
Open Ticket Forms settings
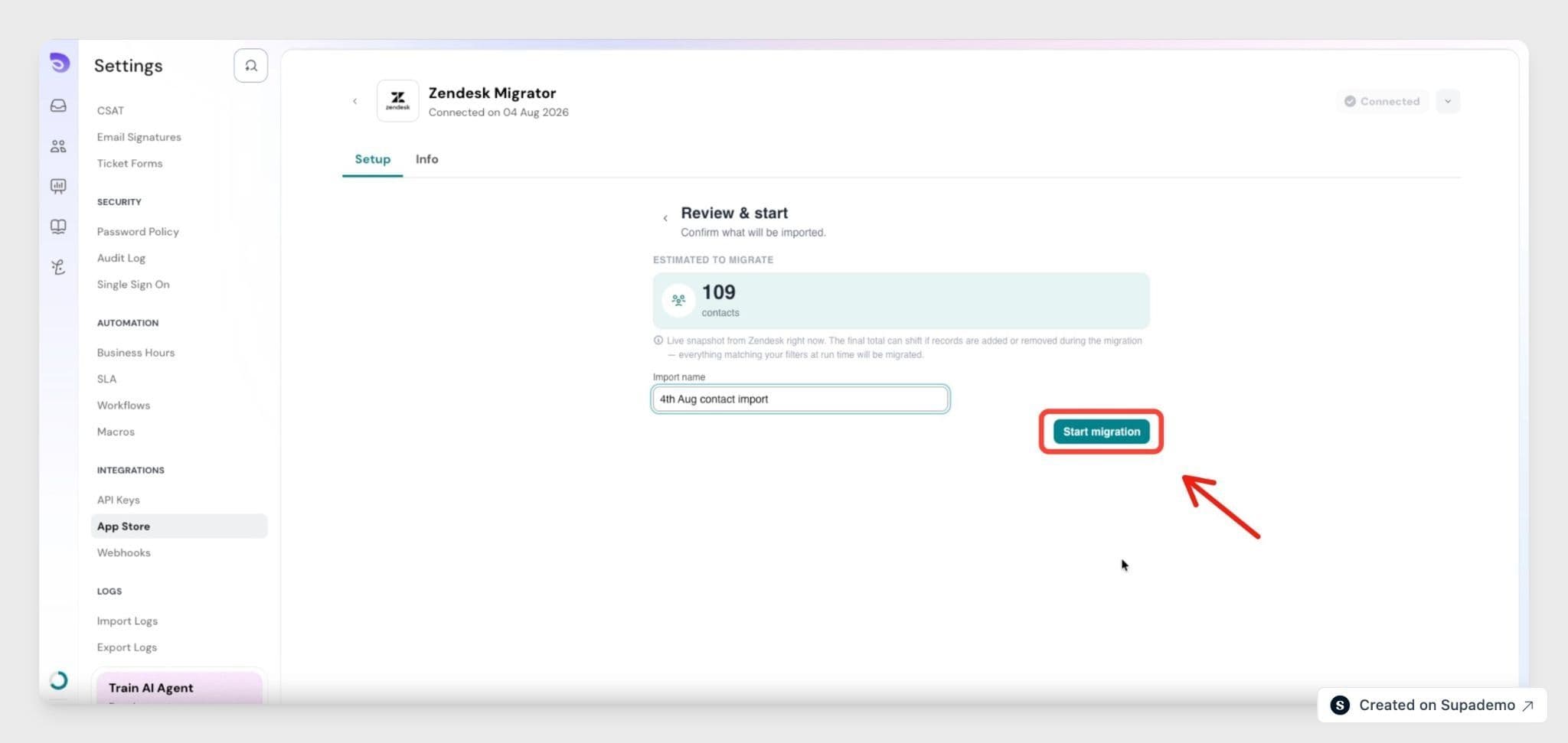click(x=129, y=163)
